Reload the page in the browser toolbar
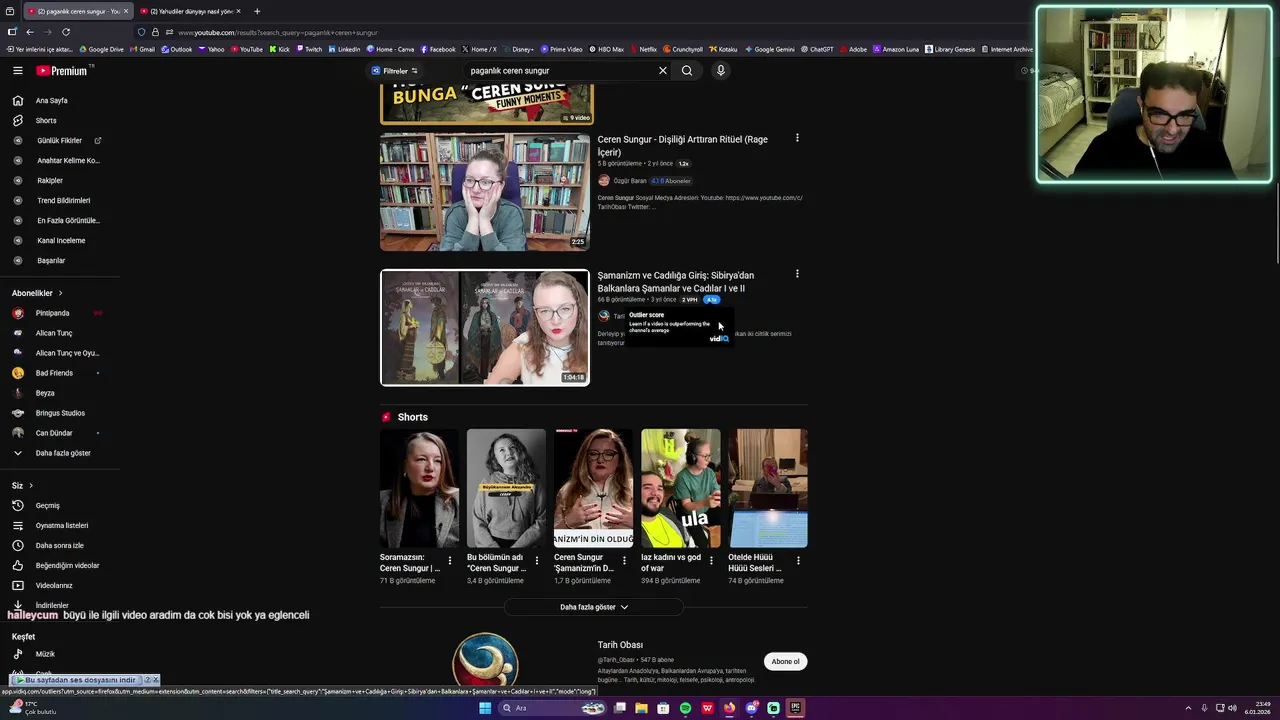This screenshot has width=1280, height=720. [x=65, y=32]
